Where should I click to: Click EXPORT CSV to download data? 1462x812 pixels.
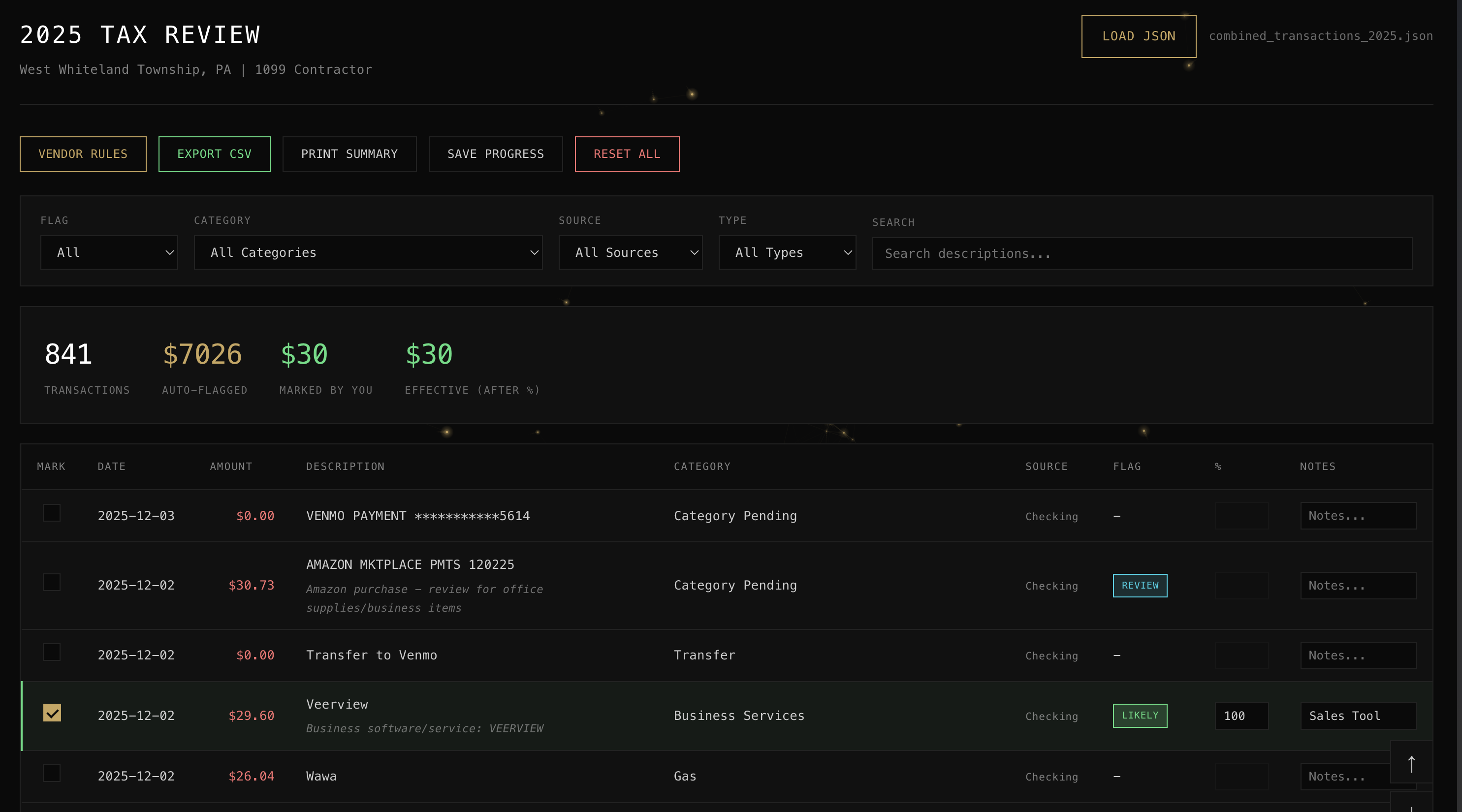(214, 154)
